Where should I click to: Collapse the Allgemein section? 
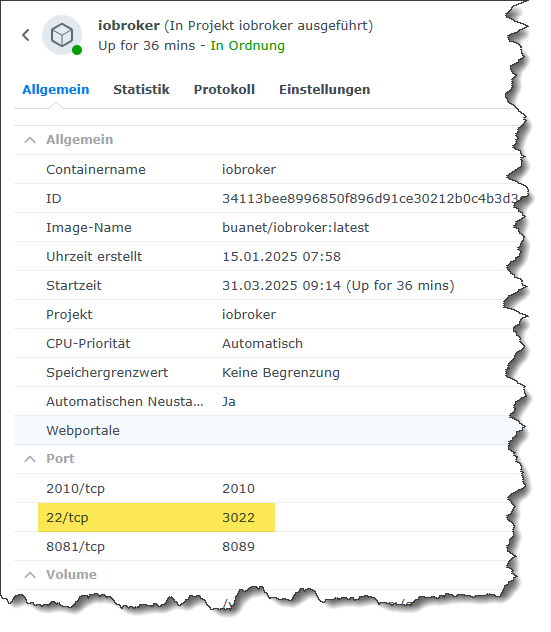(x=30, y=140)
